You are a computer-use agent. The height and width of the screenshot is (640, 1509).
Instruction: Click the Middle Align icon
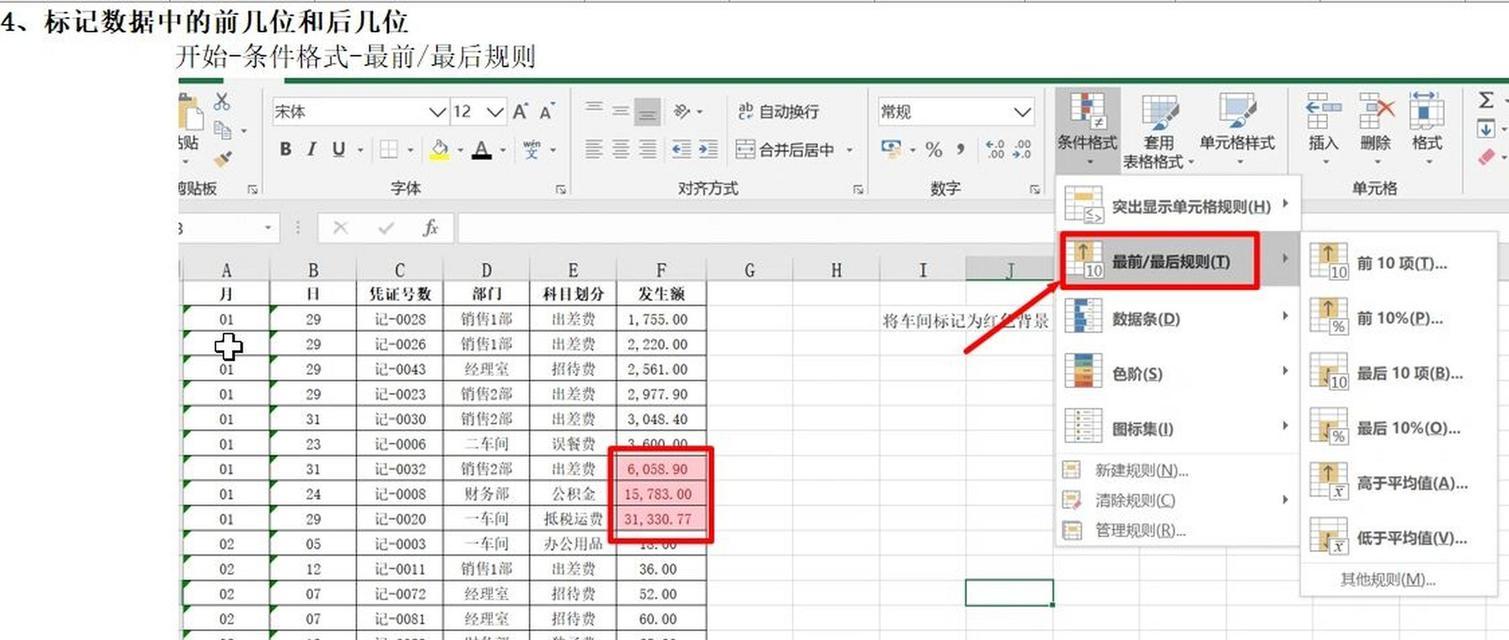(x=621, y=111)
